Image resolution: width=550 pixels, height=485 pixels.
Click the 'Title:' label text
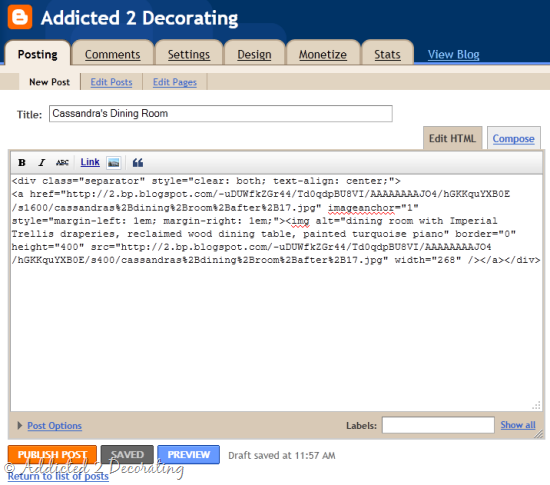coord(29,115)
